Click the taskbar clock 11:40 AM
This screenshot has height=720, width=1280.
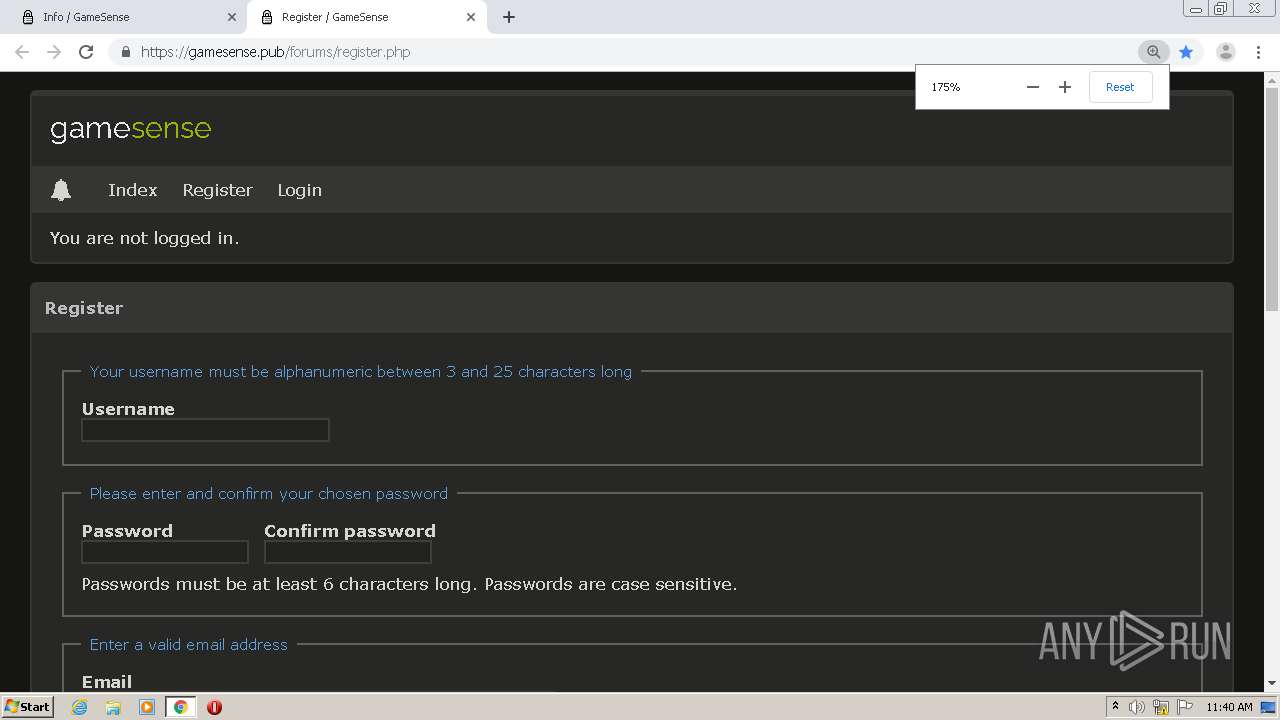coord(1229,707)
